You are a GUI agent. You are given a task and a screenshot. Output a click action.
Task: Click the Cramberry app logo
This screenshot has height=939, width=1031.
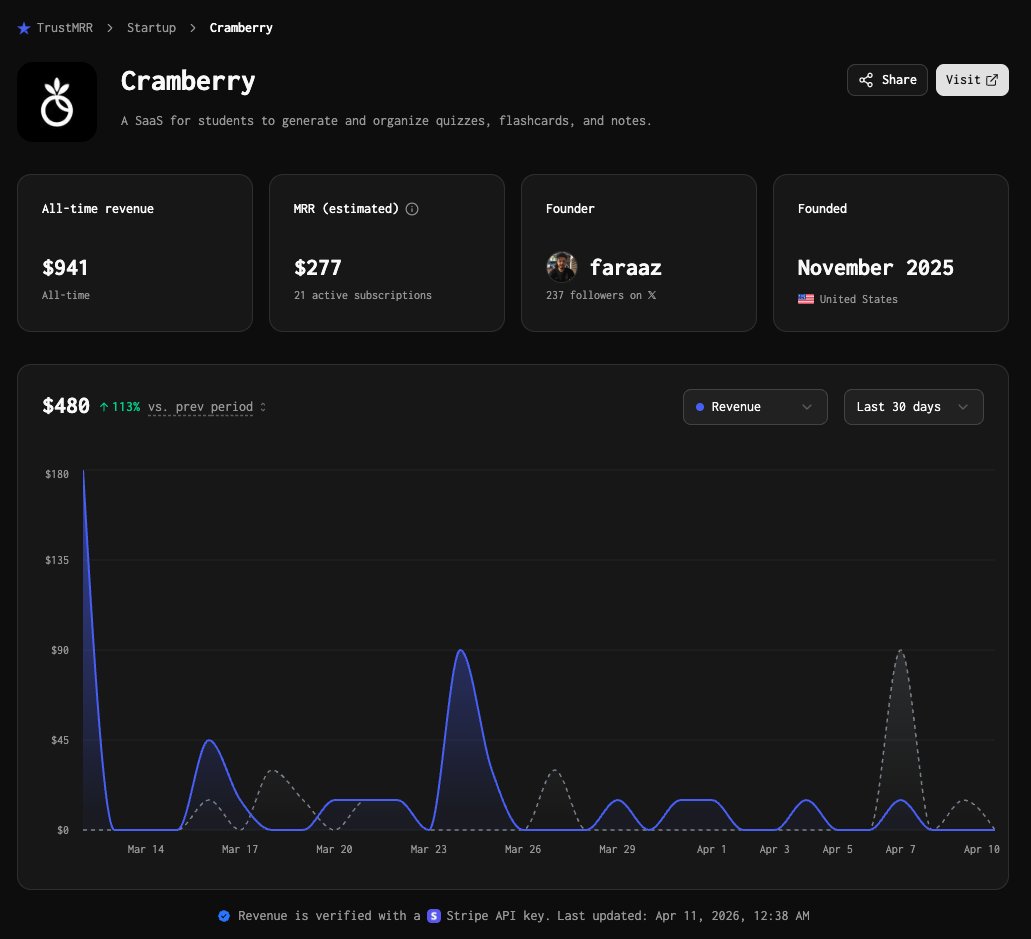click(57, 102)
